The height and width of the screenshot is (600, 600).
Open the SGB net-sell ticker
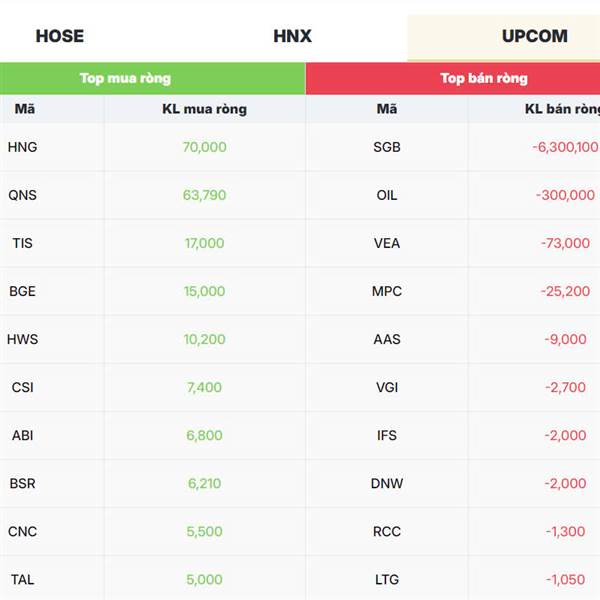click(387, 147)
